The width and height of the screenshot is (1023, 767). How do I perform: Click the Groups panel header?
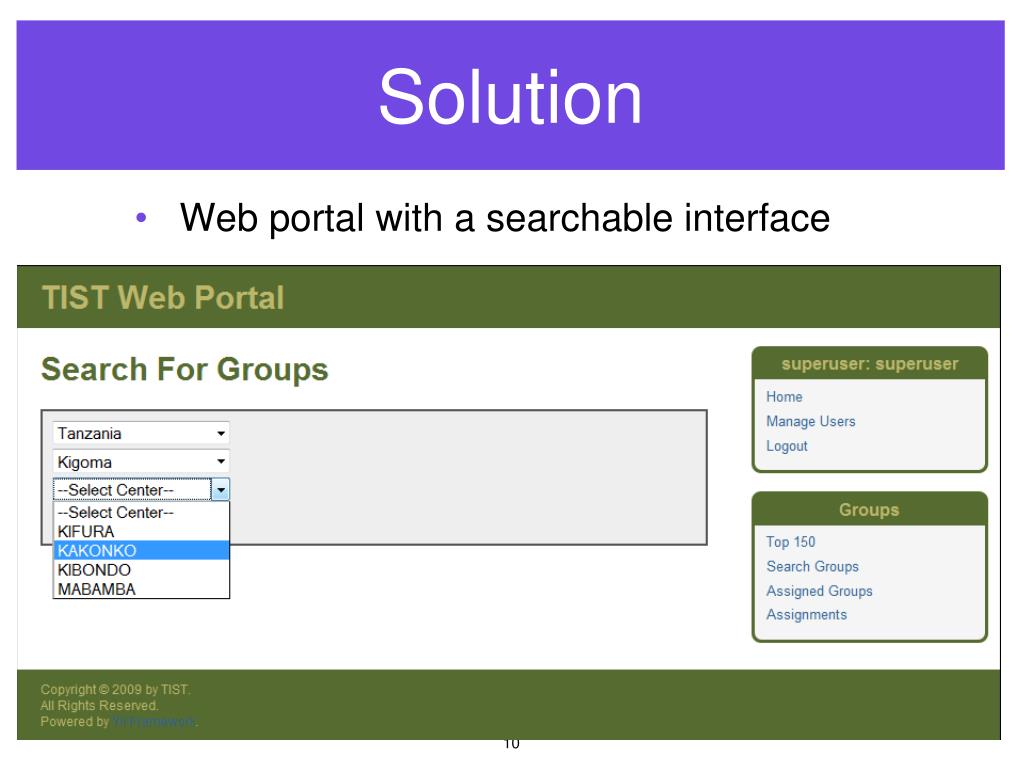(870, 509)
